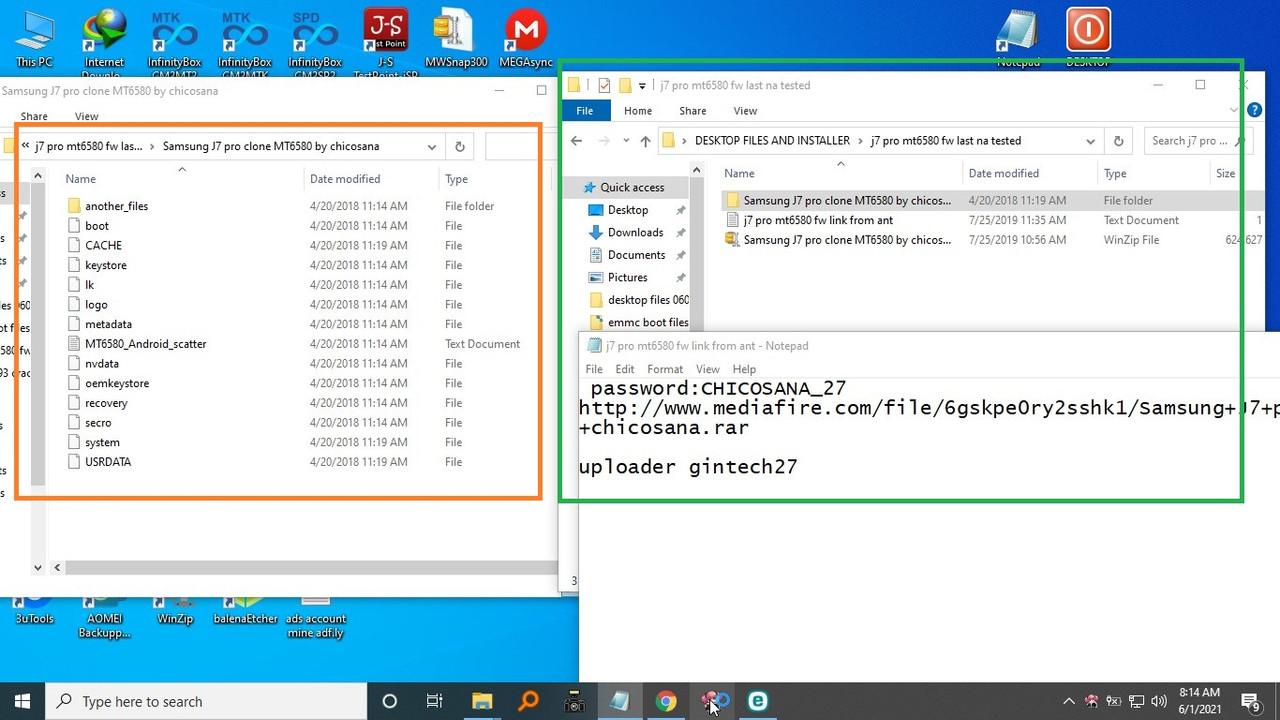This screenshot has width=1280, height=720.
Task: Open Notepad Format menu
Action: click(664, 369)
